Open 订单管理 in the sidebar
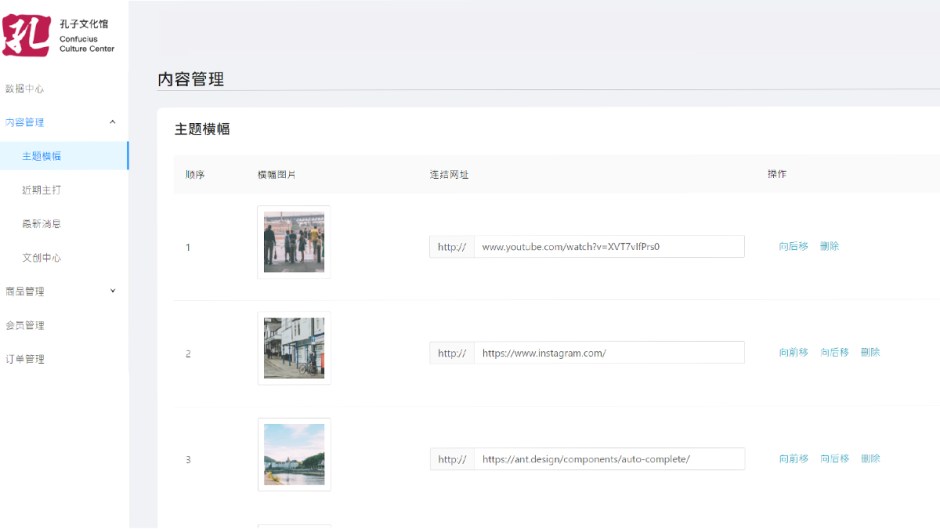This screenshot has height=529, width=940. (25, 359)
